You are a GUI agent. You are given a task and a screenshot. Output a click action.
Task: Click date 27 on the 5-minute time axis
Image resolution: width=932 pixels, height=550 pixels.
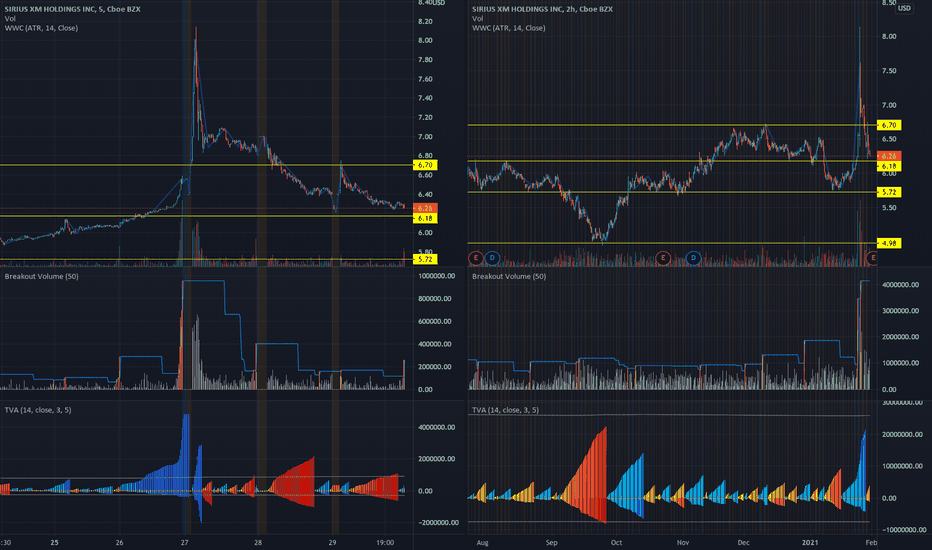click(185, 542)
